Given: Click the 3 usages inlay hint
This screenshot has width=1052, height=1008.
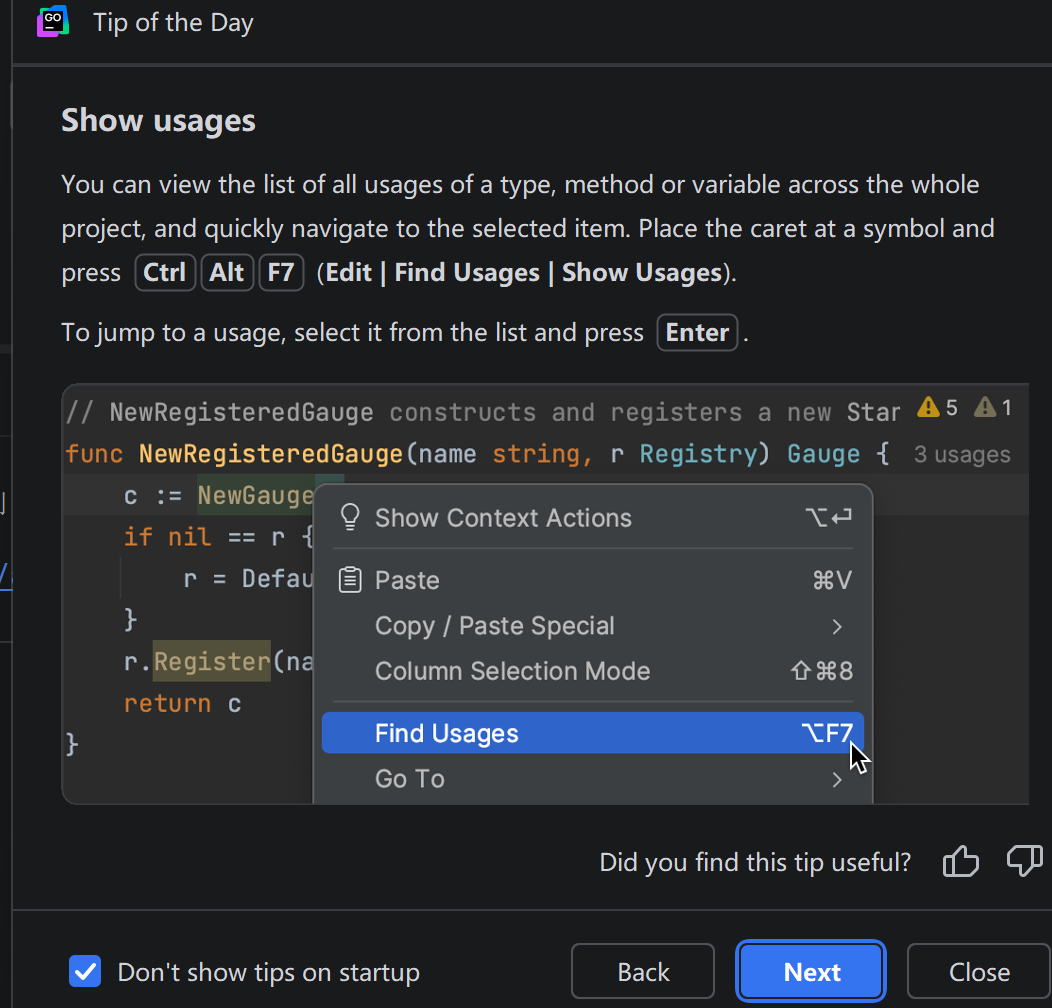Looking at the screenshot, I should (962, 455).
